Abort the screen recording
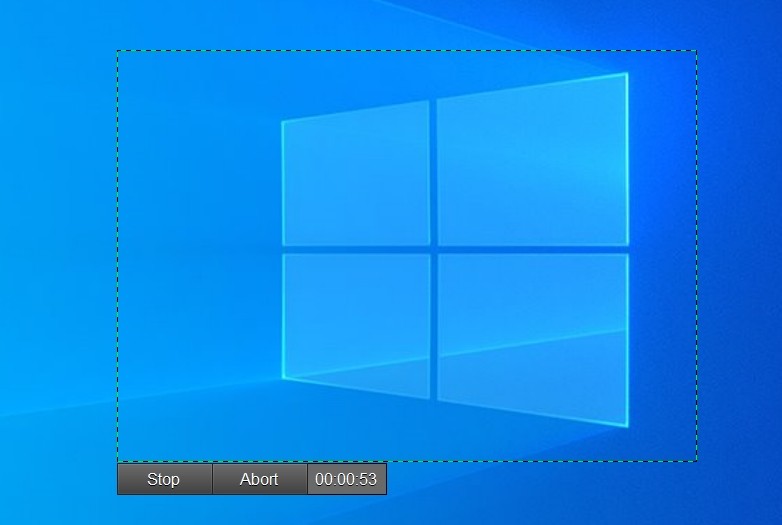 pyautogui.click(x=259, y=479)
